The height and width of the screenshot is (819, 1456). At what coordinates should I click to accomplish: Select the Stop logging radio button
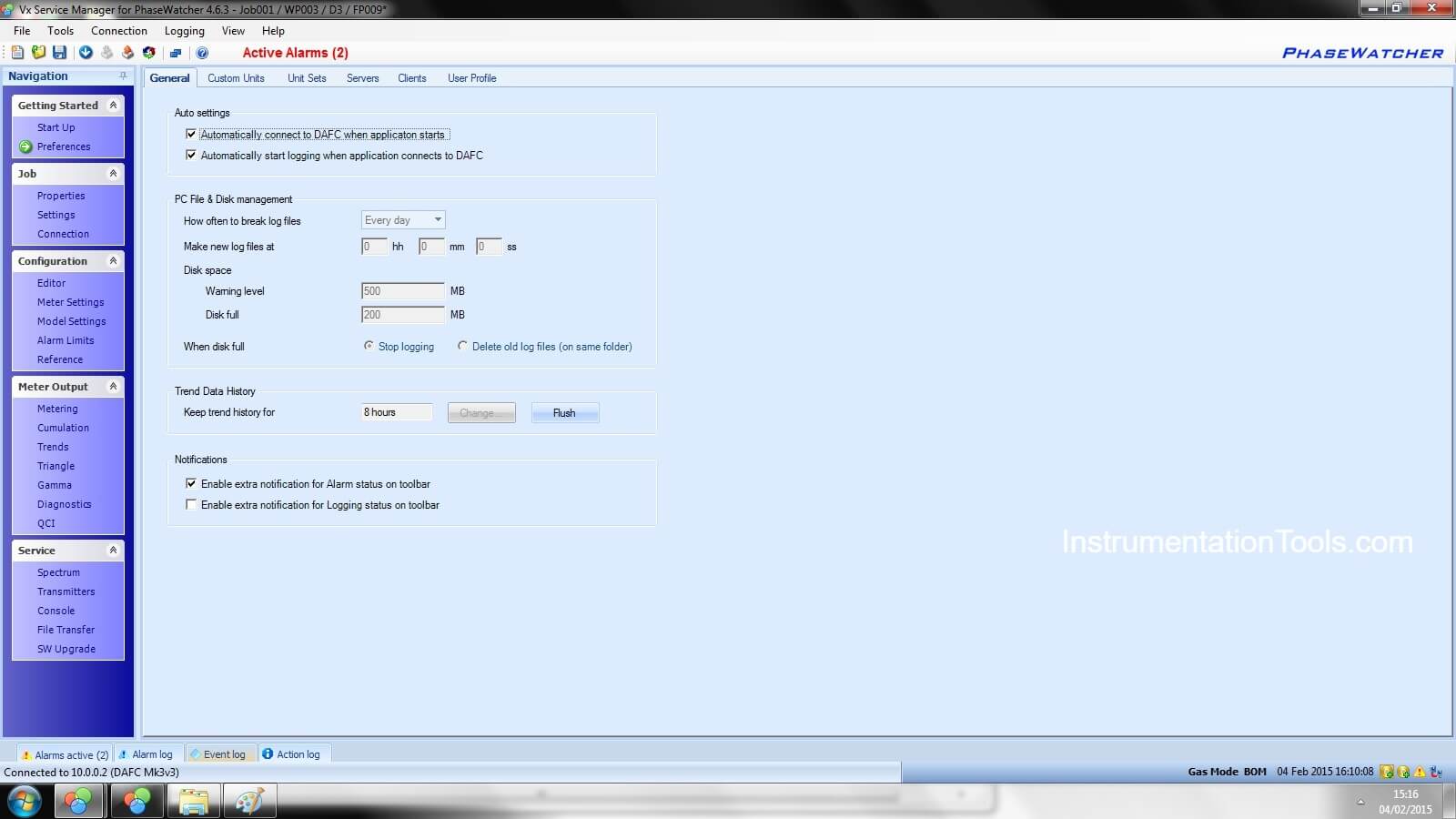tap(369, 346)
